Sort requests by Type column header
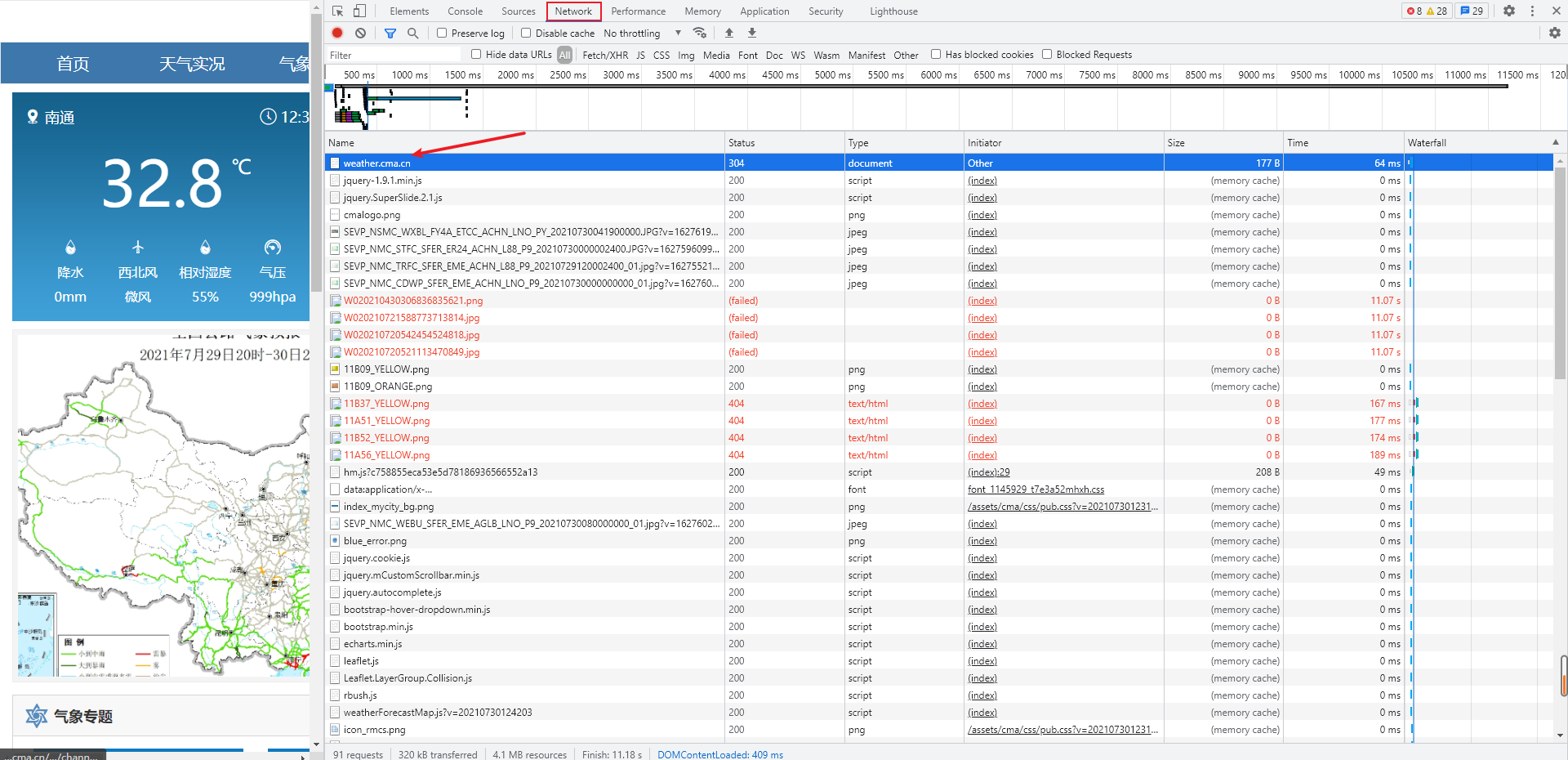 [x=904, y=142]
